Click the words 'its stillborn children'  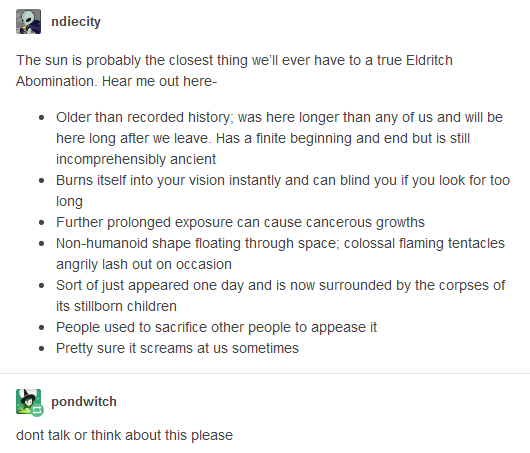pyautogui.click(x=116, y=306)
